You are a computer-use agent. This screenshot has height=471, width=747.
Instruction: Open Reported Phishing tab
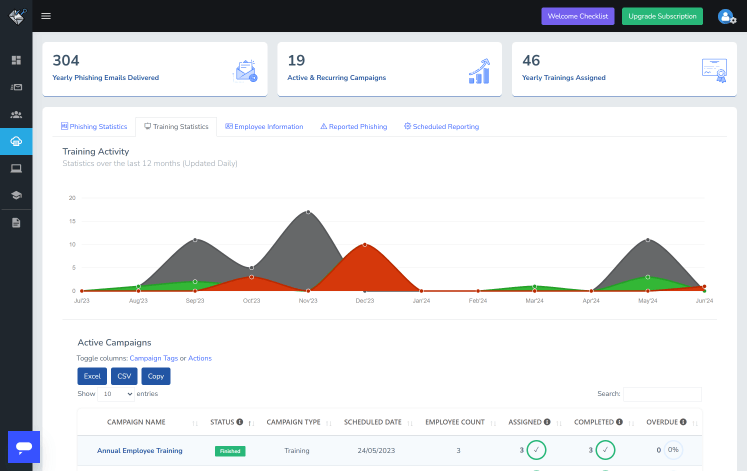click(x=353, y=127)
